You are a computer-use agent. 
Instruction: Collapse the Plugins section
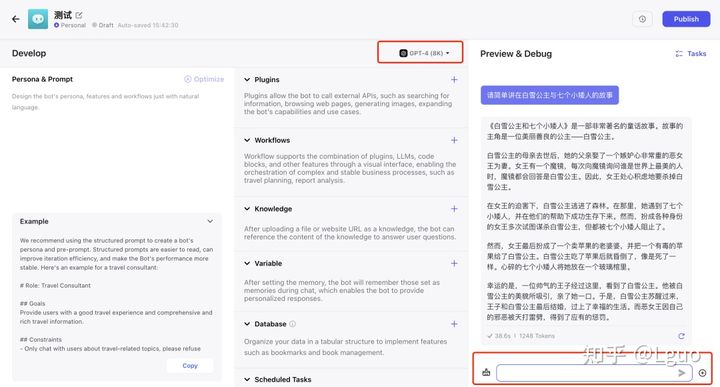point(247,79)
